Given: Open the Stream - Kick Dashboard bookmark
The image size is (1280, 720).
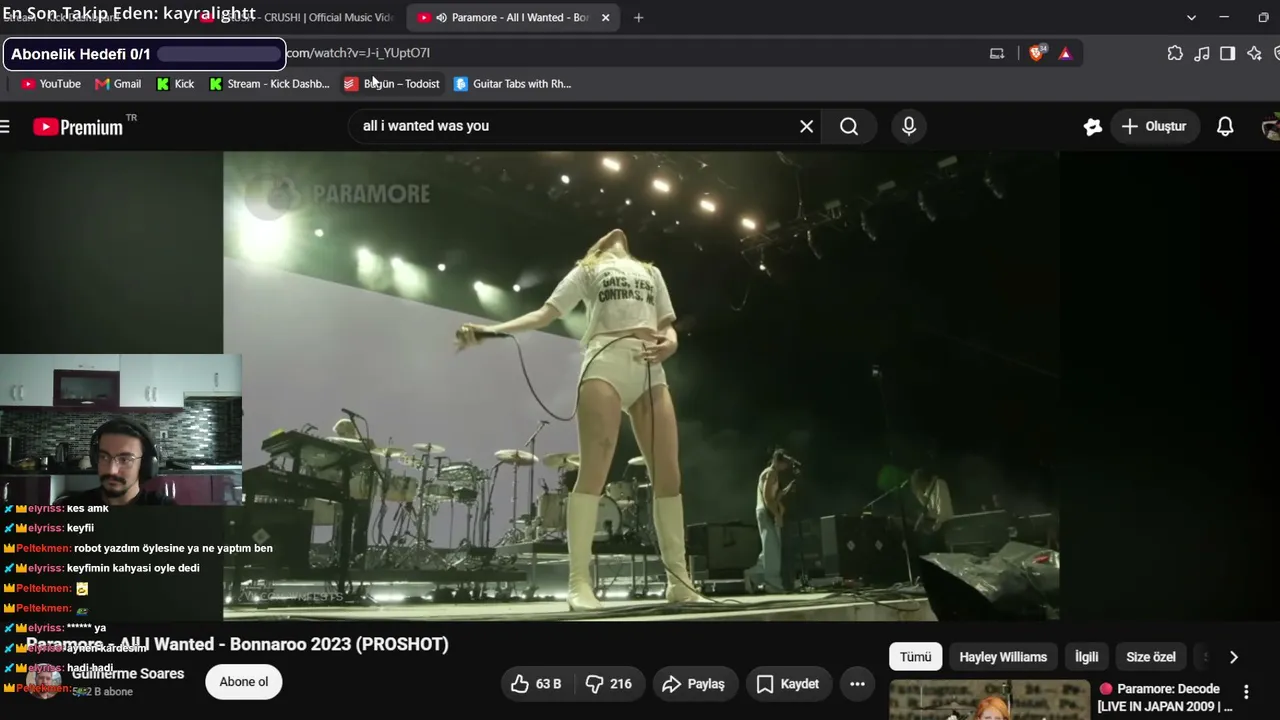Looking at the screenshot, I should pos(269,84).
